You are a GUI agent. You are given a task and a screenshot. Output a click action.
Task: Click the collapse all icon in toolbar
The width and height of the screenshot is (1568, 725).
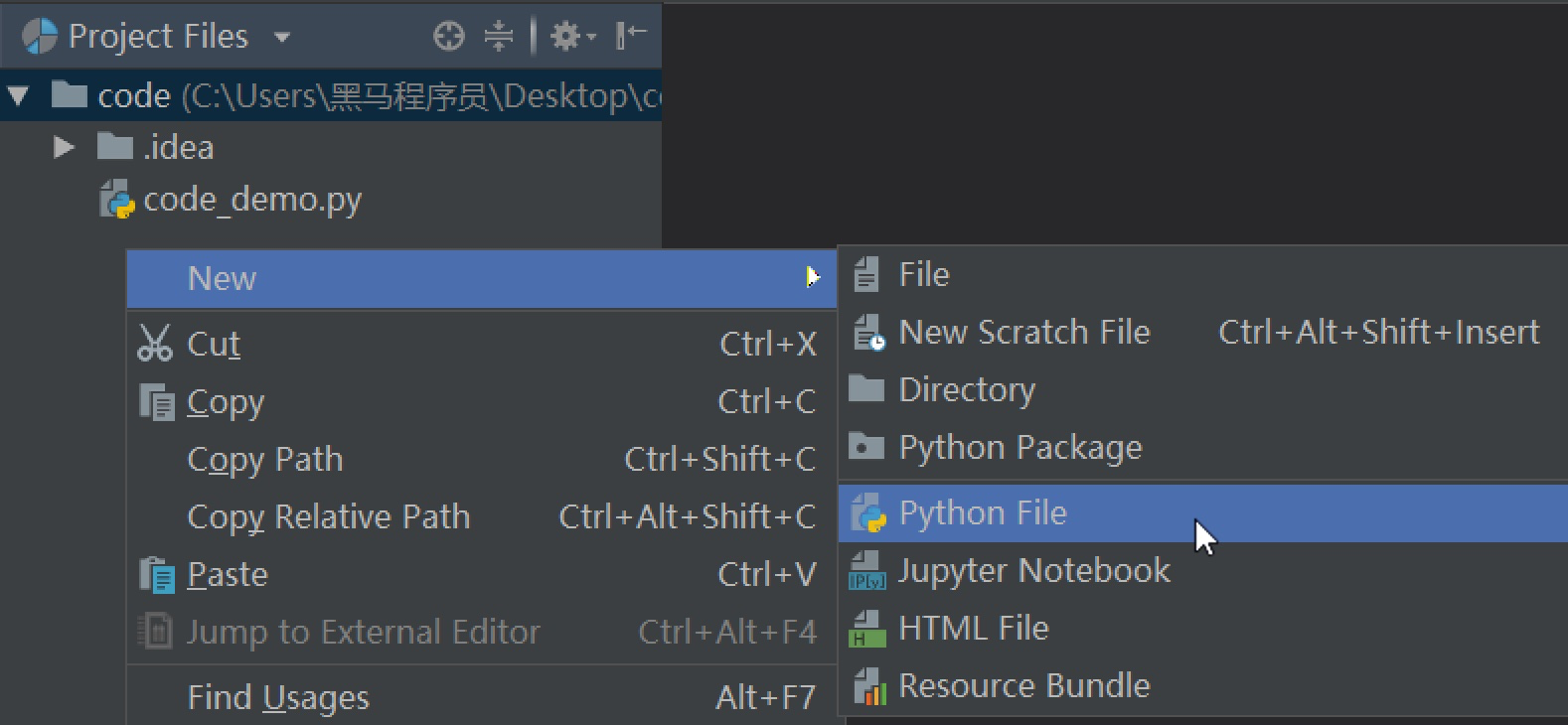(x=498, y=37)
